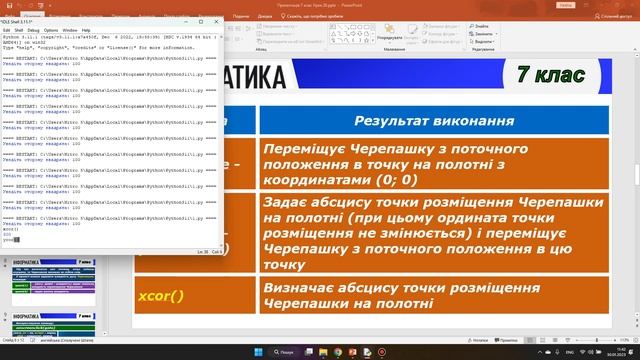Screen dimensions: 640x360
Task: Click the Quick Styles button in ribbon
Action: tap(412, 33)
